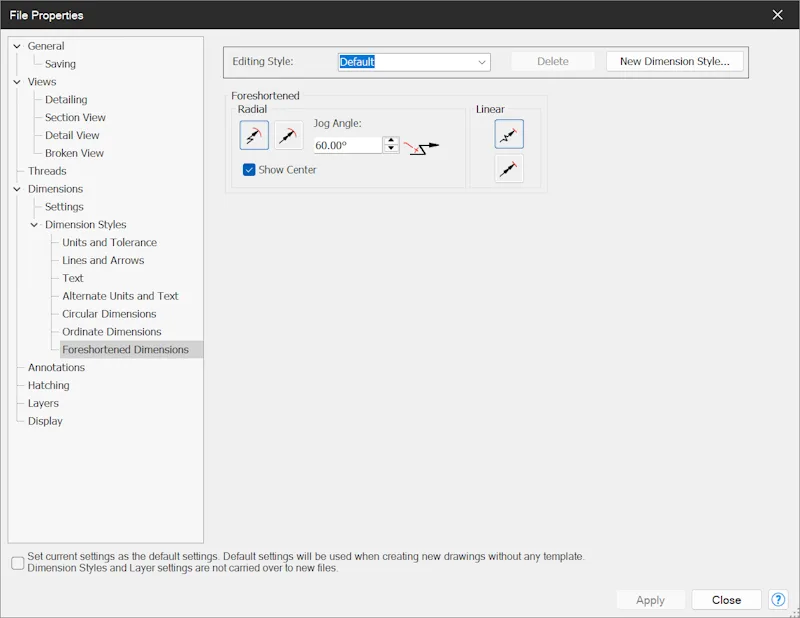
Task: Open Units and Tolerance page
Action: [109, 242]
